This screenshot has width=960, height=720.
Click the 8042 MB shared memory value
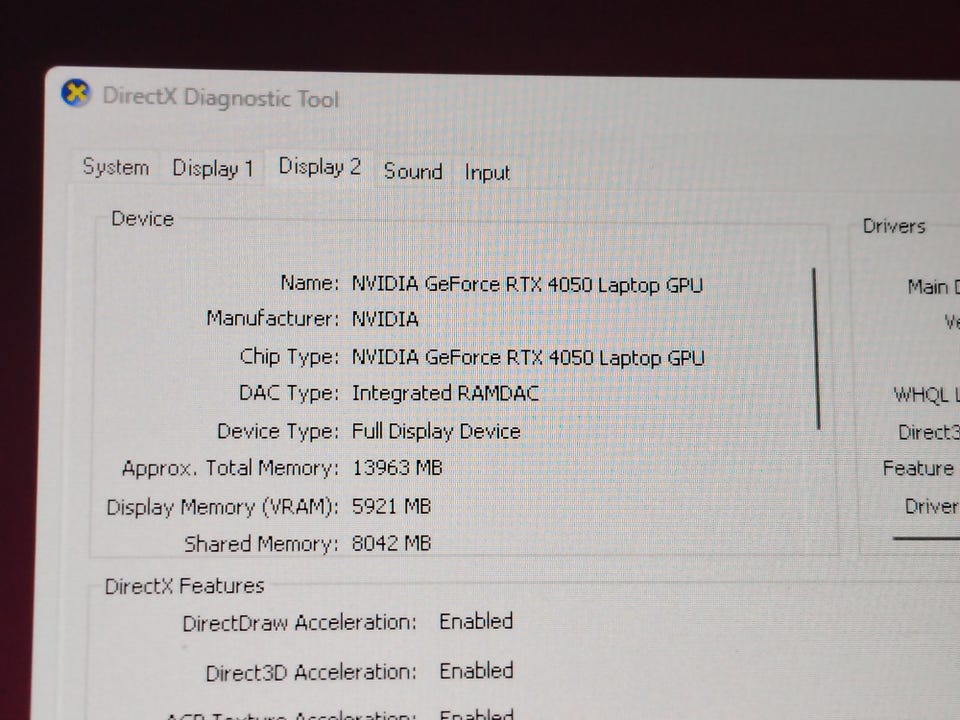(x=391, y=543)
